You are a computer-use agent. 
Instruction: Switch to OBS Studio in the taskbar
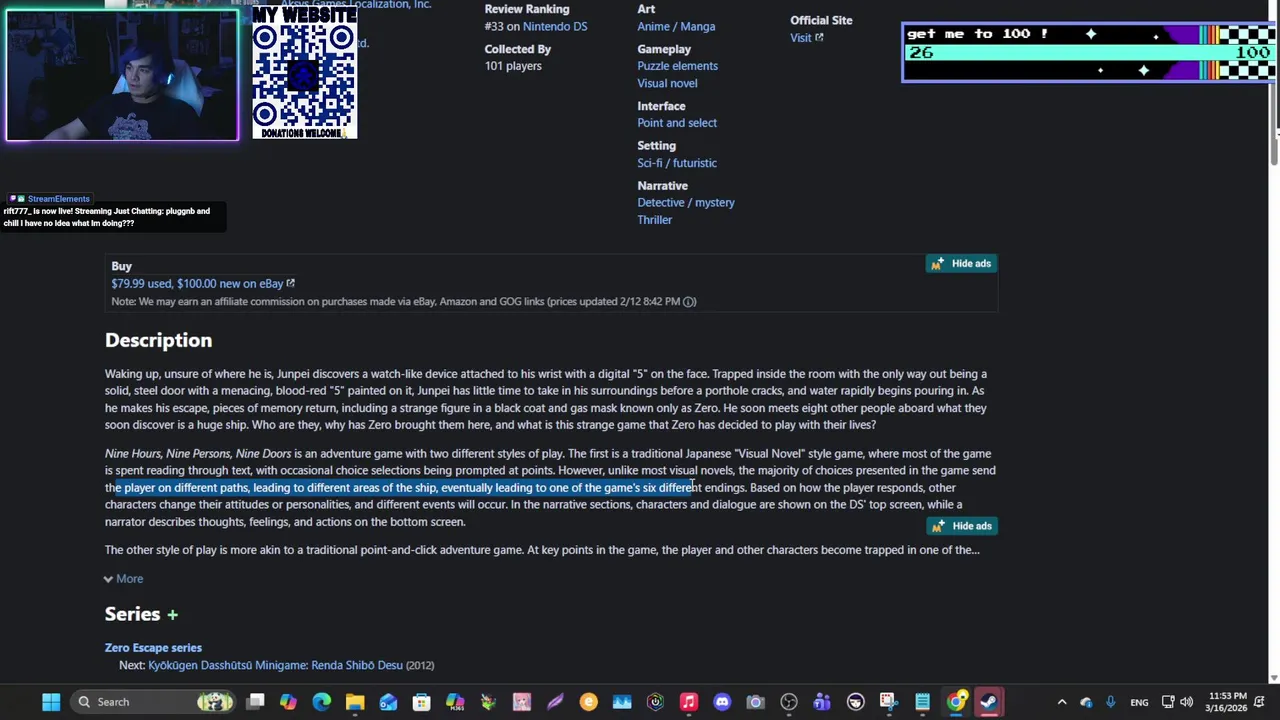(789, 702)
